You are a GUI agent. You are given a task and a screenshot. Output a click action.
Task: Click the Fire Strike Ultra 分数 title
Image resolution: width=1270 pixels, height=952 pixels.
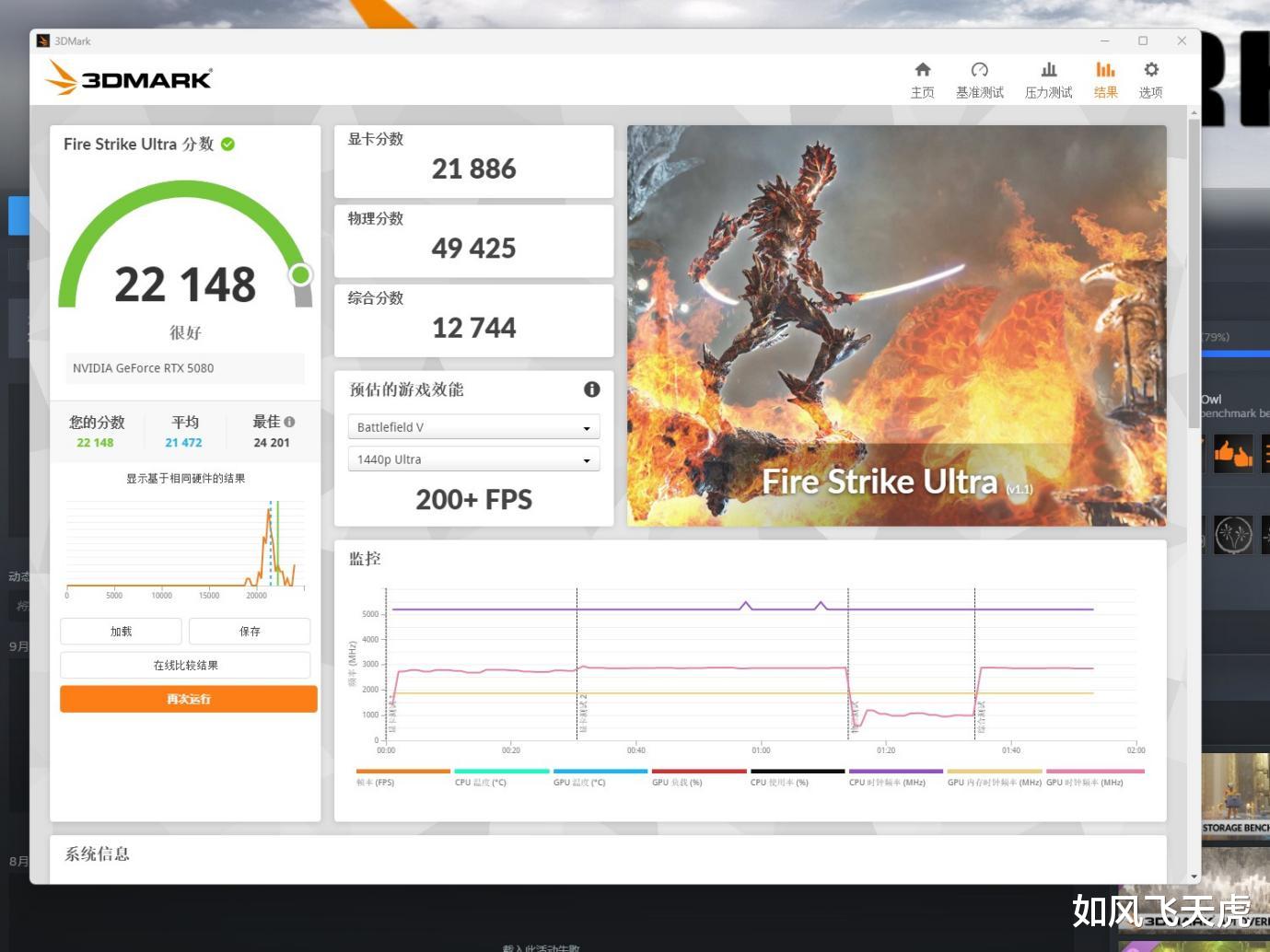click(138, 144)
